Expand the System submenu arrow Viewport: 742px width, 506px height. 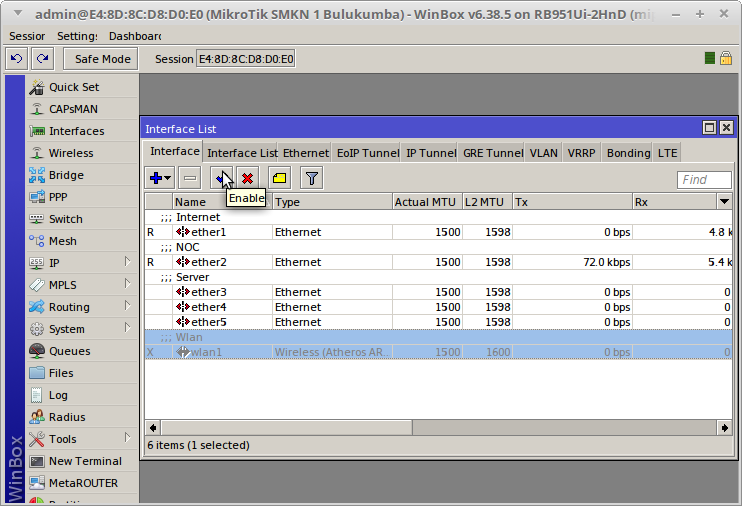point(127,328)
